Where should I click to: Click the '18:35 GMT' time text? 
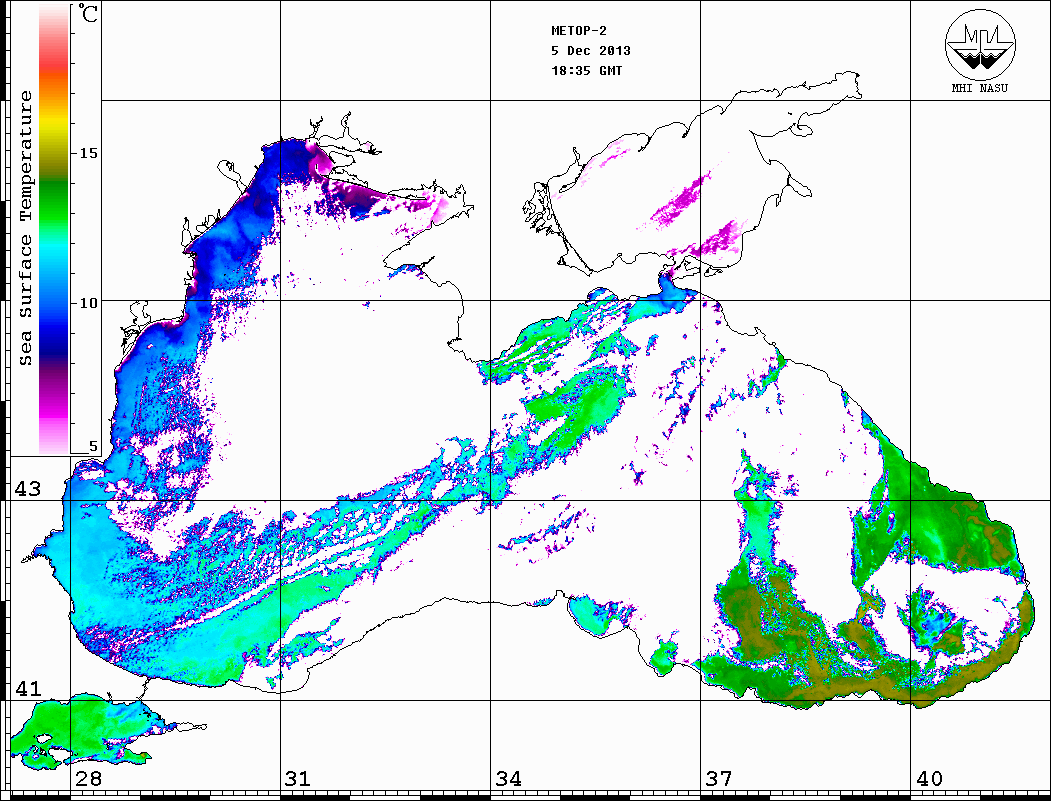point(586,70)
